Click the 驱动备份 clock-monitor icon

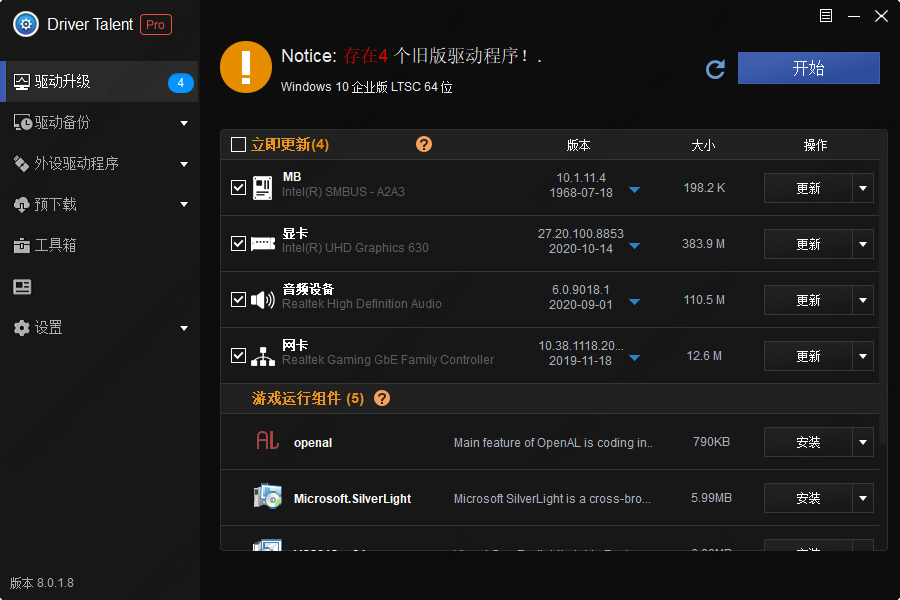[x=22, y=122]
